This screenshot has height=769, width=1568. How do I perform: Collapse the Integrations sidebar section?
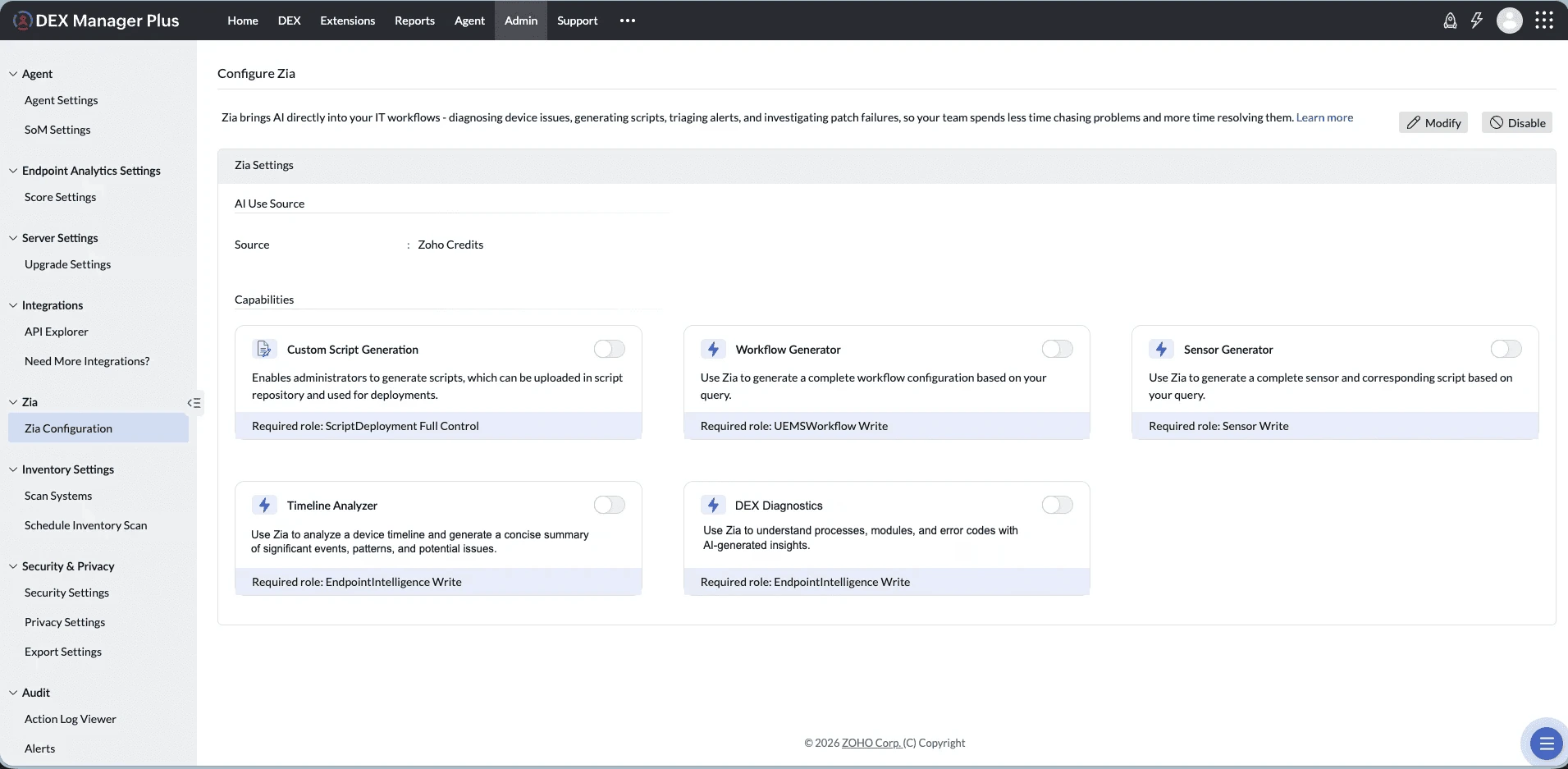[13, 305]
